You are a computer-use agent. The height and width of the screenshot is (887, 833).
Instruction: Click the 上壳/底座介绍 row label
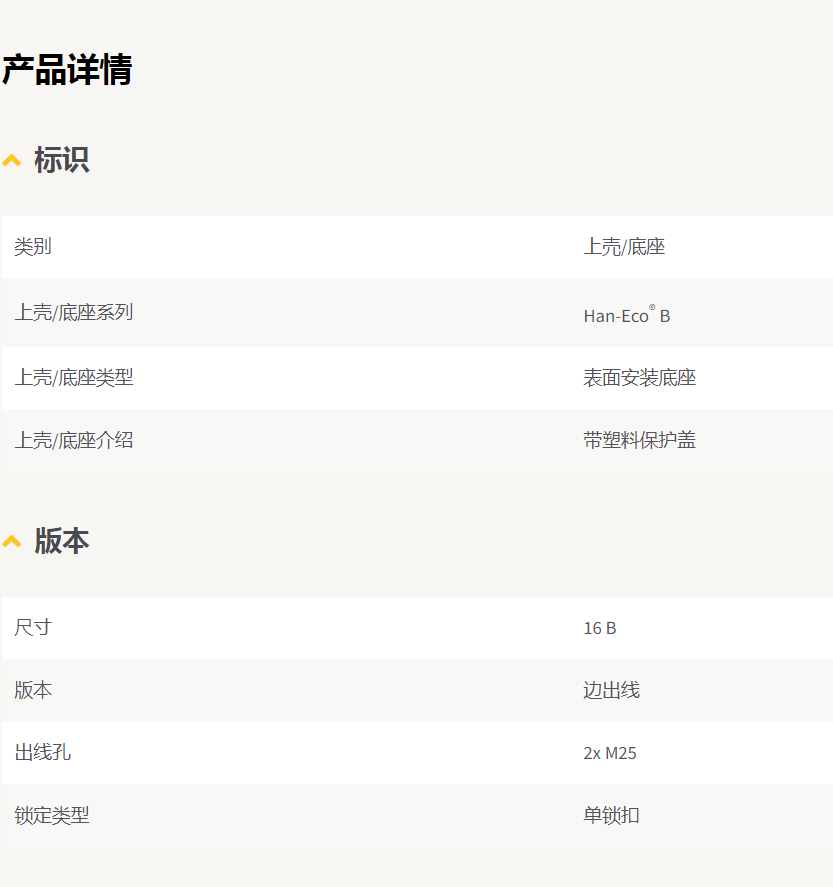(73, 440)
